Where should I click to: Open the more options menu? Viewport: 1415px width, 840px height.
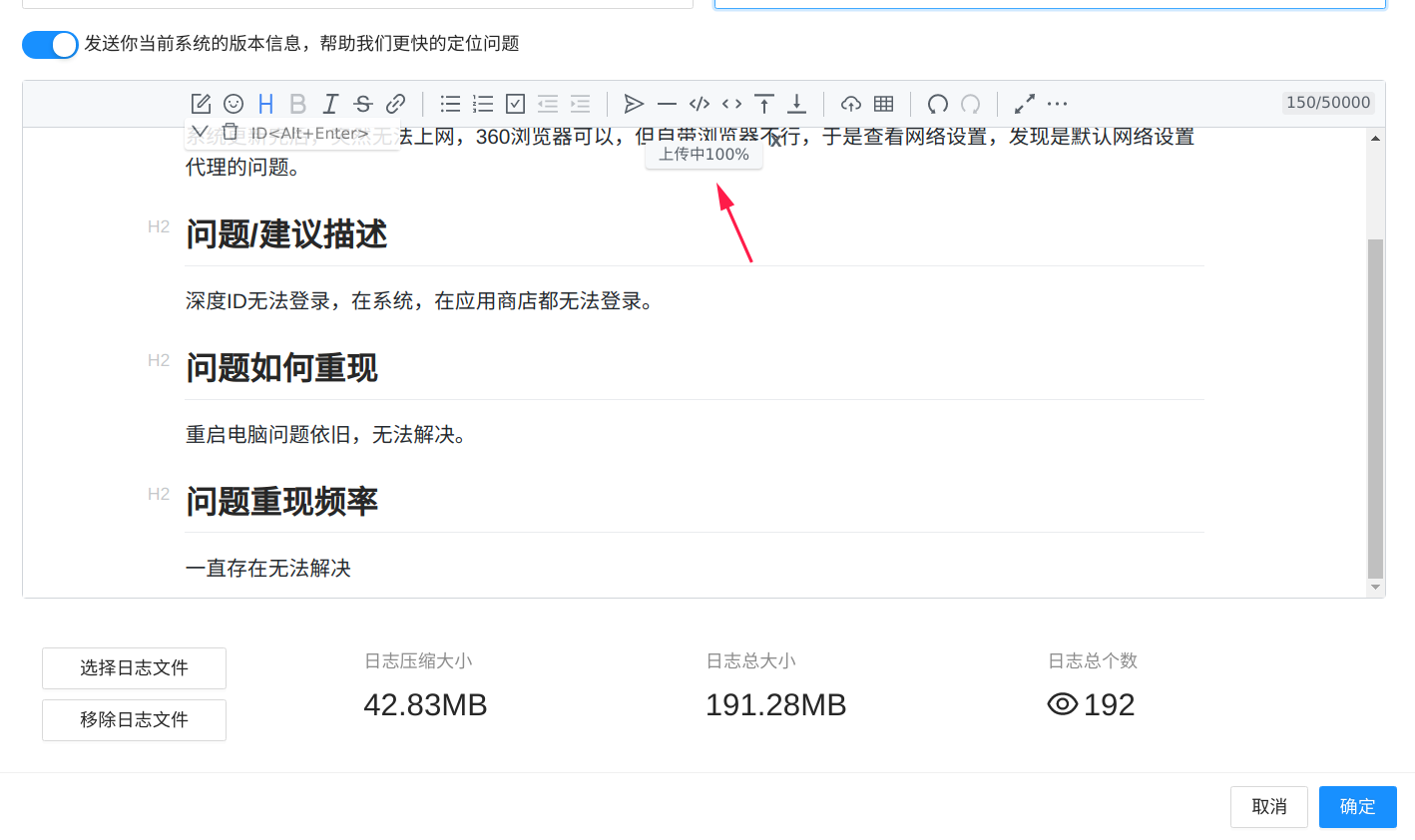coord(1058,104)
